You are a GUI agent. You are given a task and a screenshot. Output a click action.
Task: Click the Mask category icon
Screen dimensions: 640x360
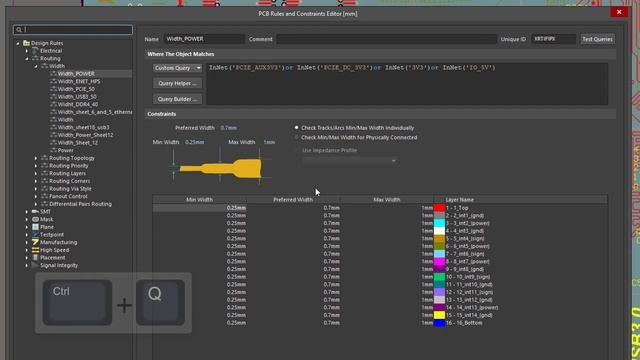coord(36,219)
